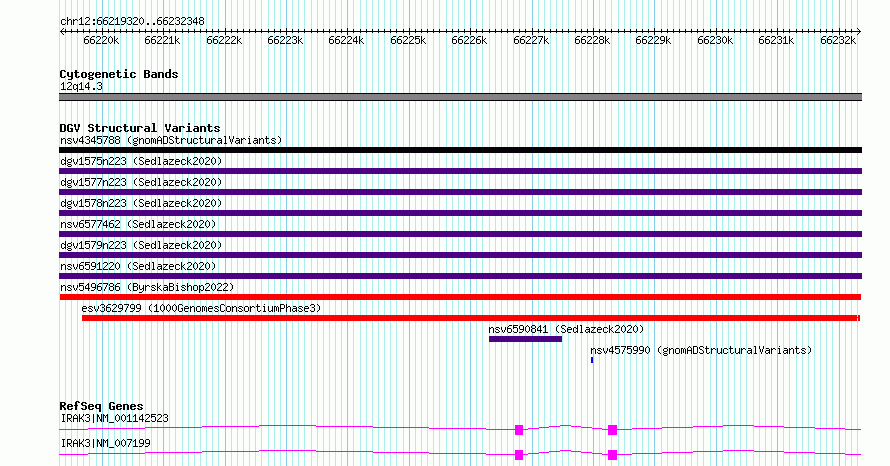Viewport: 890px width, 466px height.
Task: Click the chr12:66219320..66232348 region label
Action: pyautogui.click(x=132, y=22)
